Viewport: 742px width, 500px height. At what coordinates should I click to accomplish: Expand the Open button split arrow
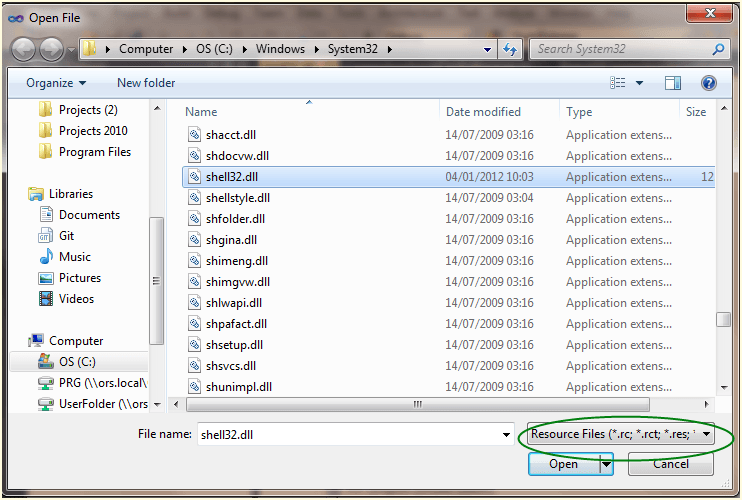[606, 464]
